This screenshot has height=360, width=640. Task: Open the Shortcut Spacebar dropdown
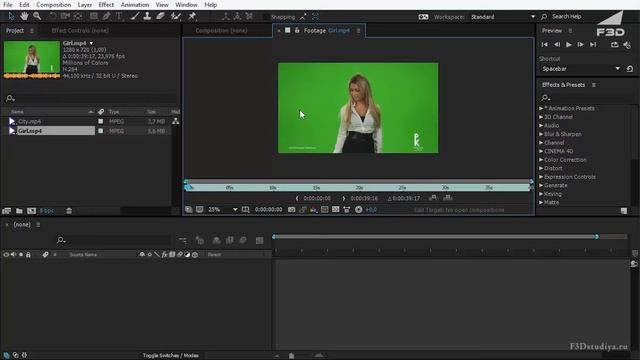pos(581,69)
